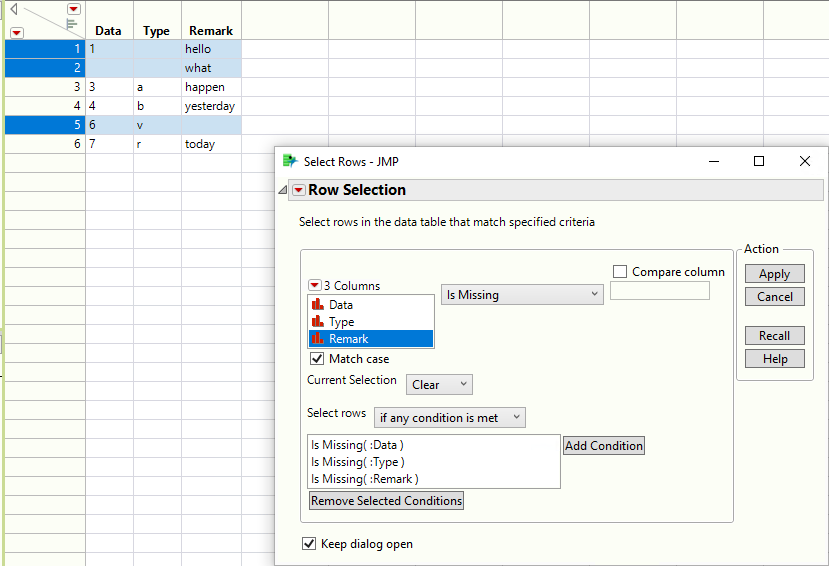This screenshot has height=566, width=829.
Task: Click the 3 Columns red triangle menu
Action: (315, 286)
